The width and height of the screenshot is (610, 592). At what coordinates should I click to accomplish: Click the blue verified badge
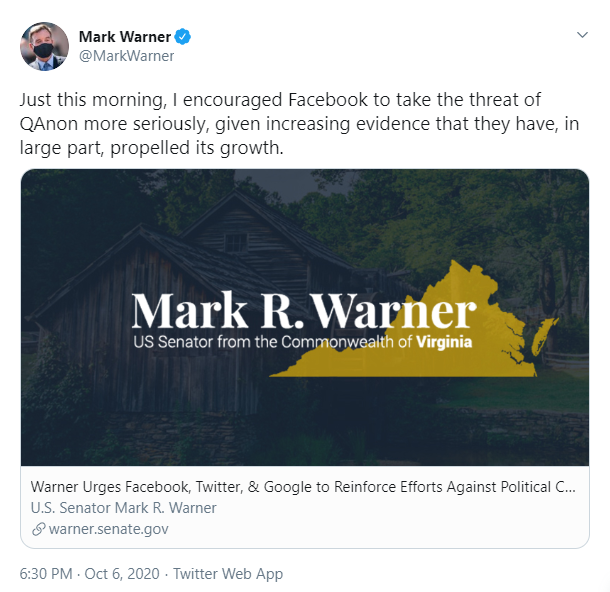[x=182, y=37]
